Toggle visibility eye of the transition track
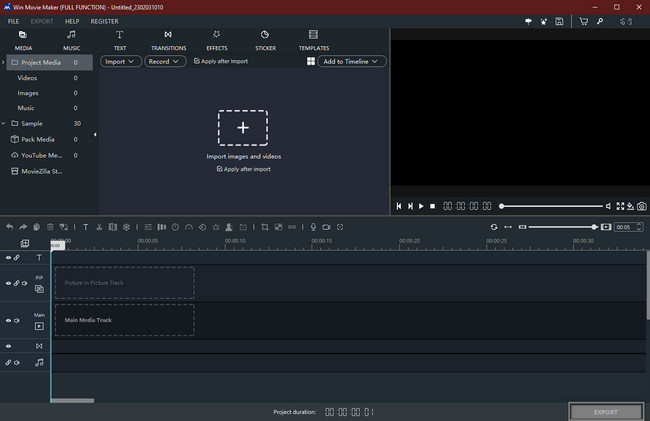The image size is (650, 421). coord(8,346)
